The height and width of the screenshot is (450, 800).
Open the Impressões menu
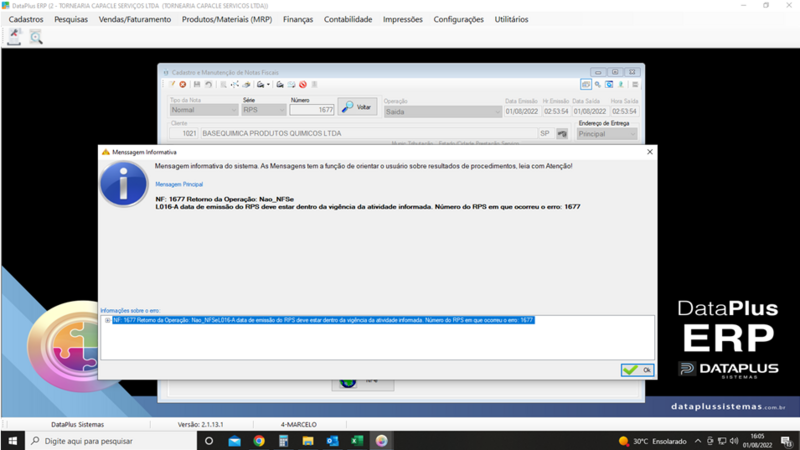click(x=403, y=19)
